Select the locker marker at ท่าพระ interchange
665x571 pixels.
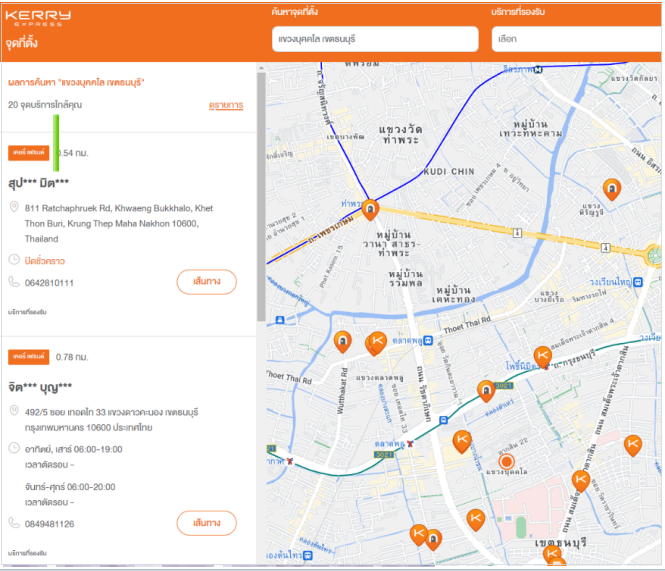[x=370, y=210]
